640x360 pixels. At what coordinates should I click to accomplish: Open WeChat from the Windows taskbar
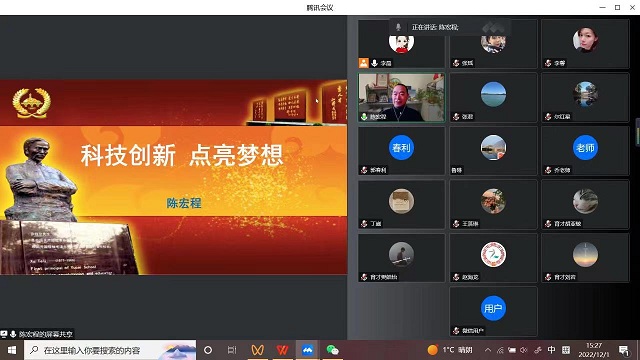click(332, 350)
